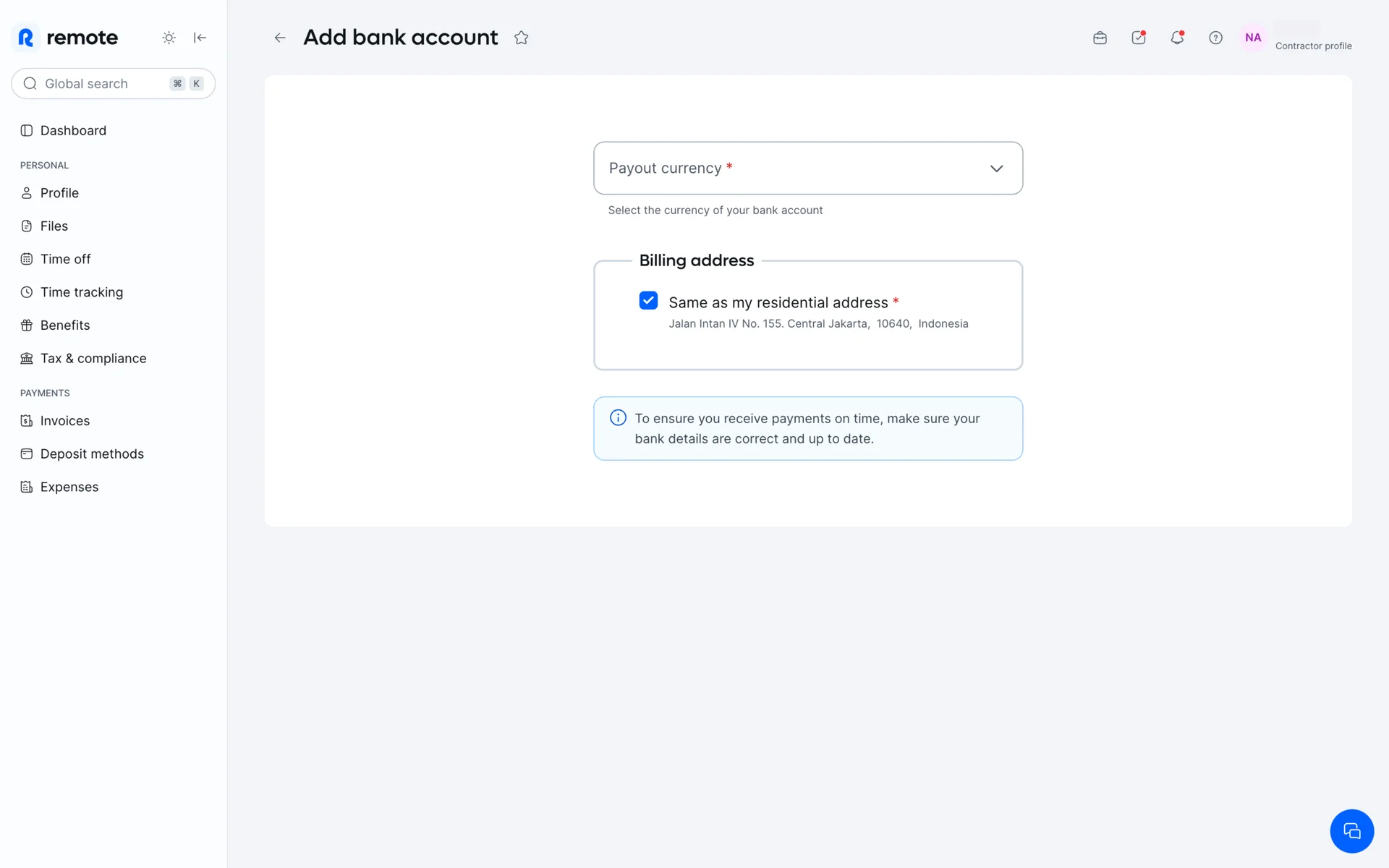Open the tasks checklist icon in the header

(x=1138, y=38)
